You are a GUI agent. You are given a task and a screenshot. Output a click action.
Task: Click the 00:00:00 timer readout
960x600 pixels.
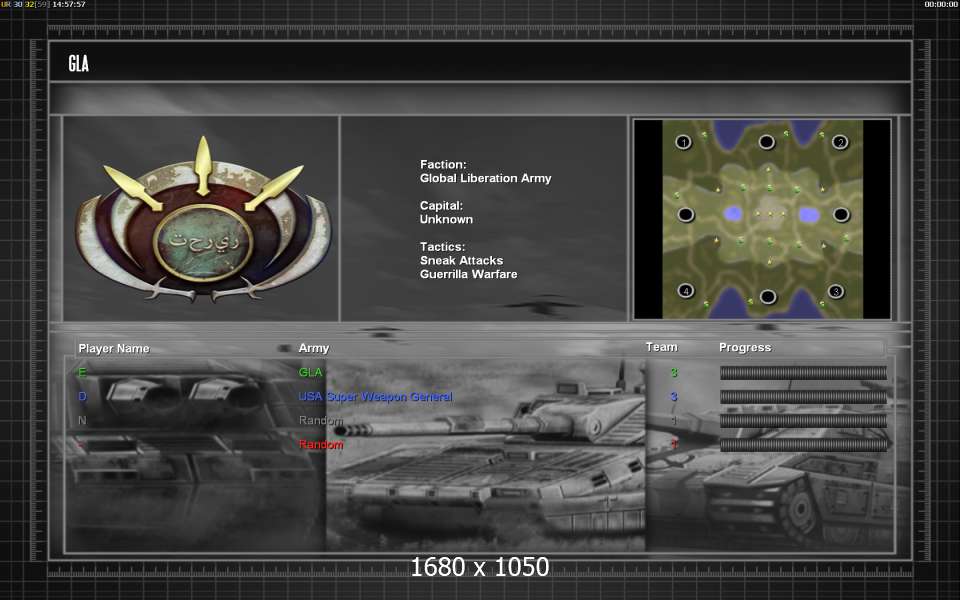(x=942, y=4)
